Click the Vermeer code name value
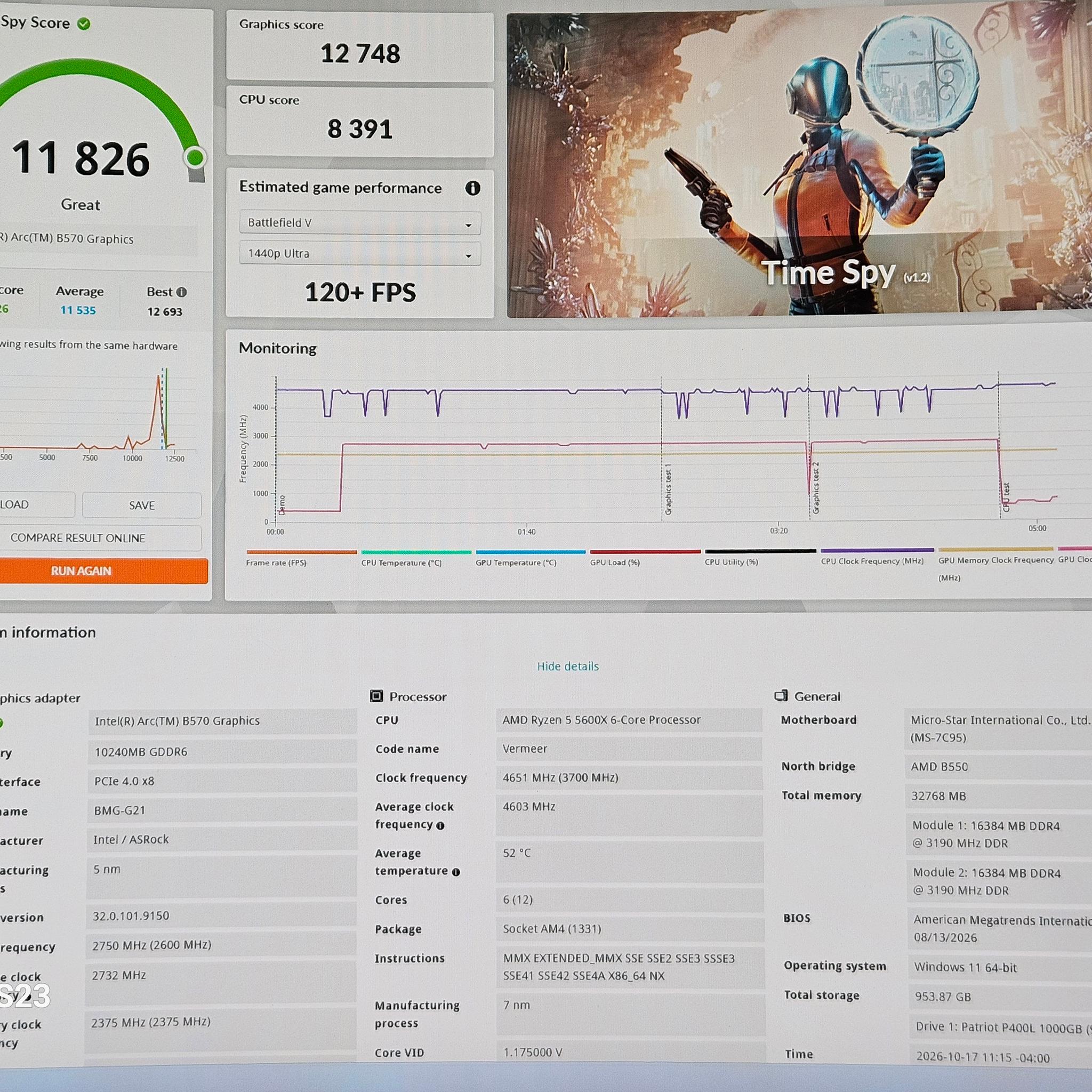The height and width of the screenshot is (1092, 1092). [x=525, y=749]
